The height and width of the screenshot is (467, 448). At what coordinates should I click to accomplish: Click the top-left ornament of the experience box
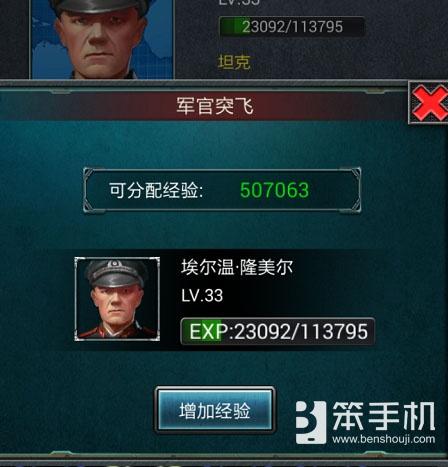[89, 173]
